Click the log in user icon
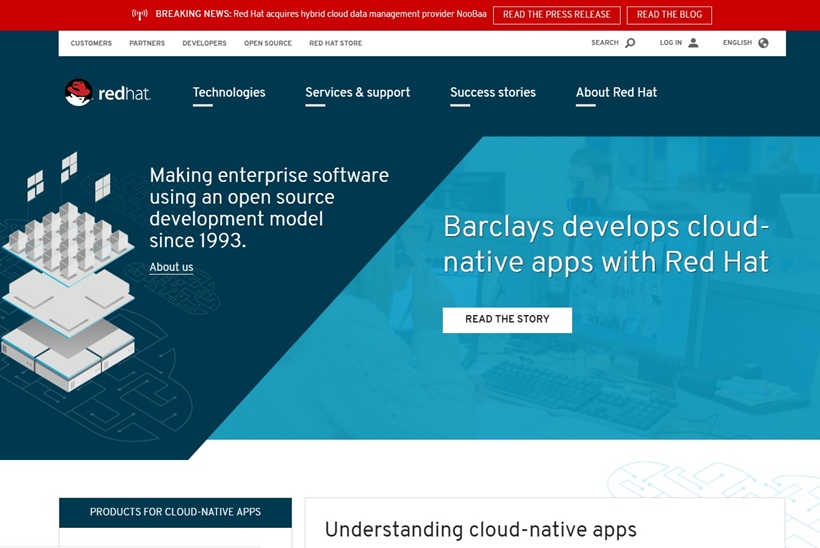The height and width of the screenshot is (548, 820). pos(693,43)
